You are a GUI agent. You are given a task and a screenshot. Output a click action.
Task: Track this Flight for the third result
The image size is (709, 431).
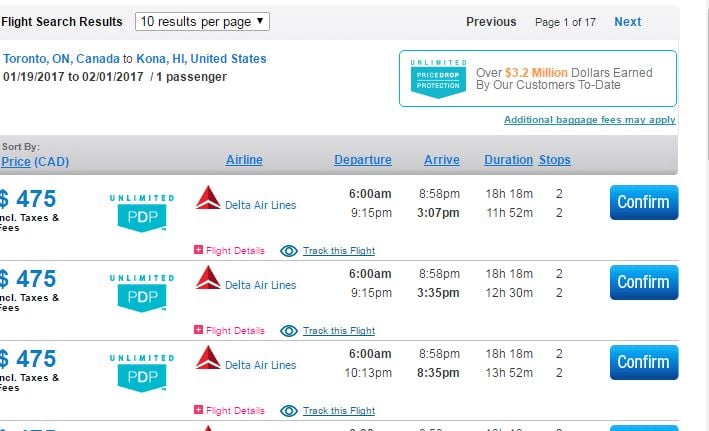point(339,411)
